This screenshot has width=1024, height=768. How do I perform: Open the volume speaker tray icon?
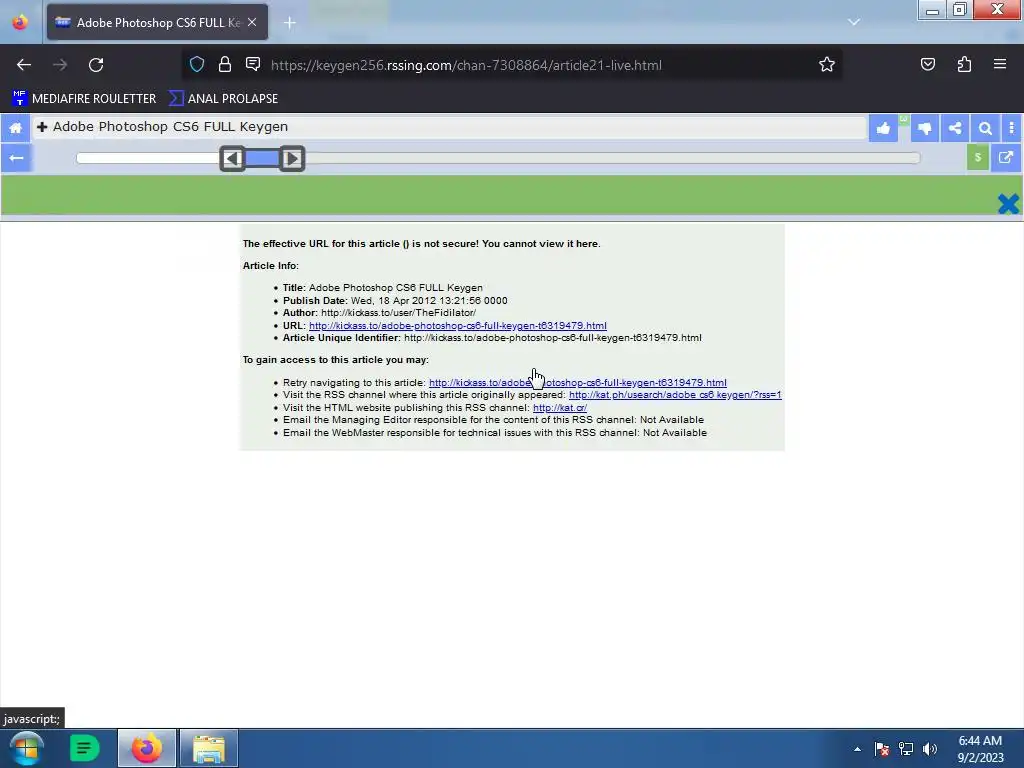coord(930,749)
